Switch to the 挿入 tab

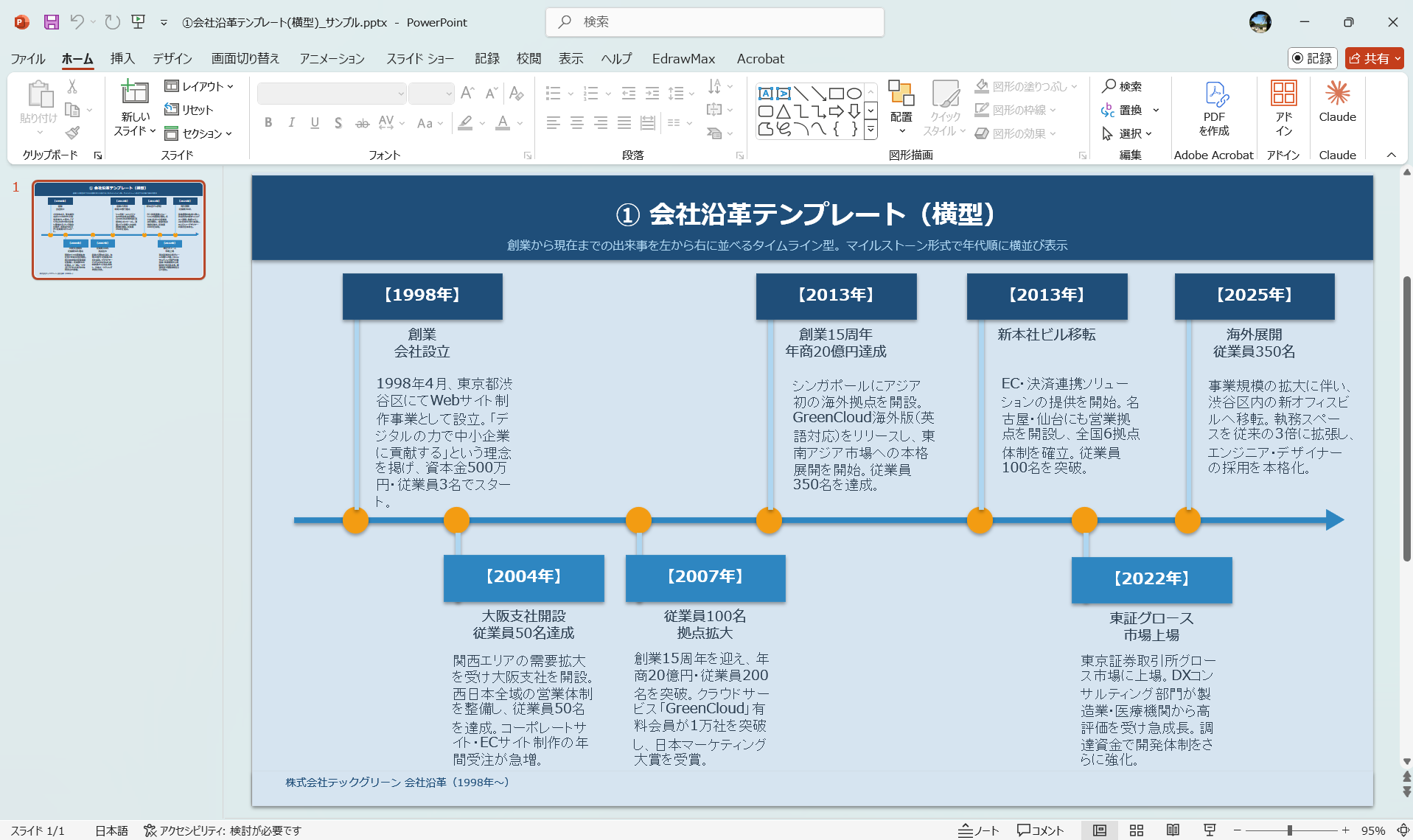point(122,58)
